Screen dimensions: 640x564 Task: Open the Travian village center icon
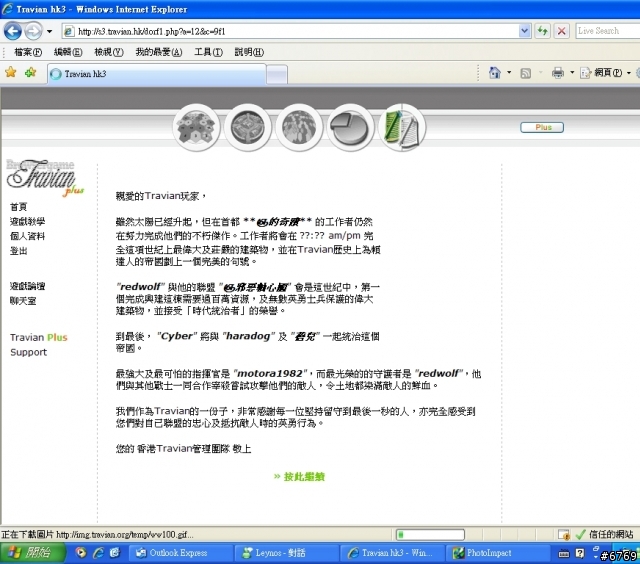point(248,127)
